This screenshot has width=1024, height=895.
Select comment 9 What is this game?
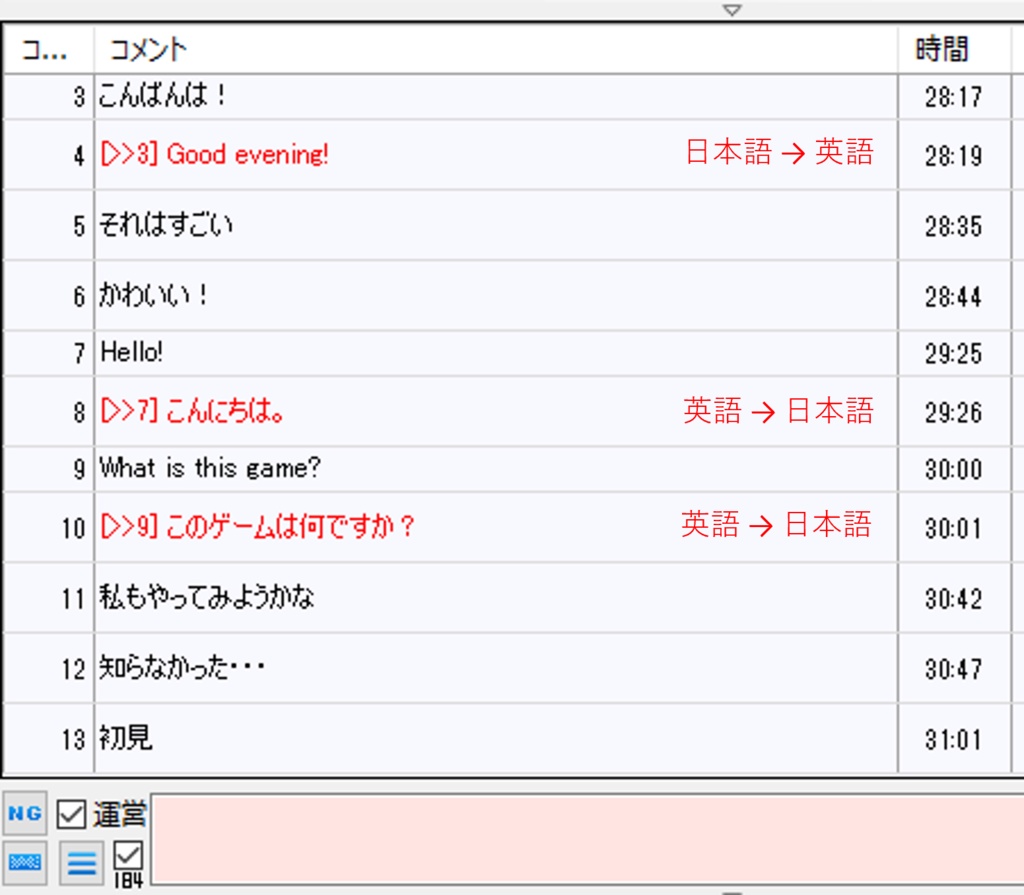pyautogui.click(x=300, y=467)
